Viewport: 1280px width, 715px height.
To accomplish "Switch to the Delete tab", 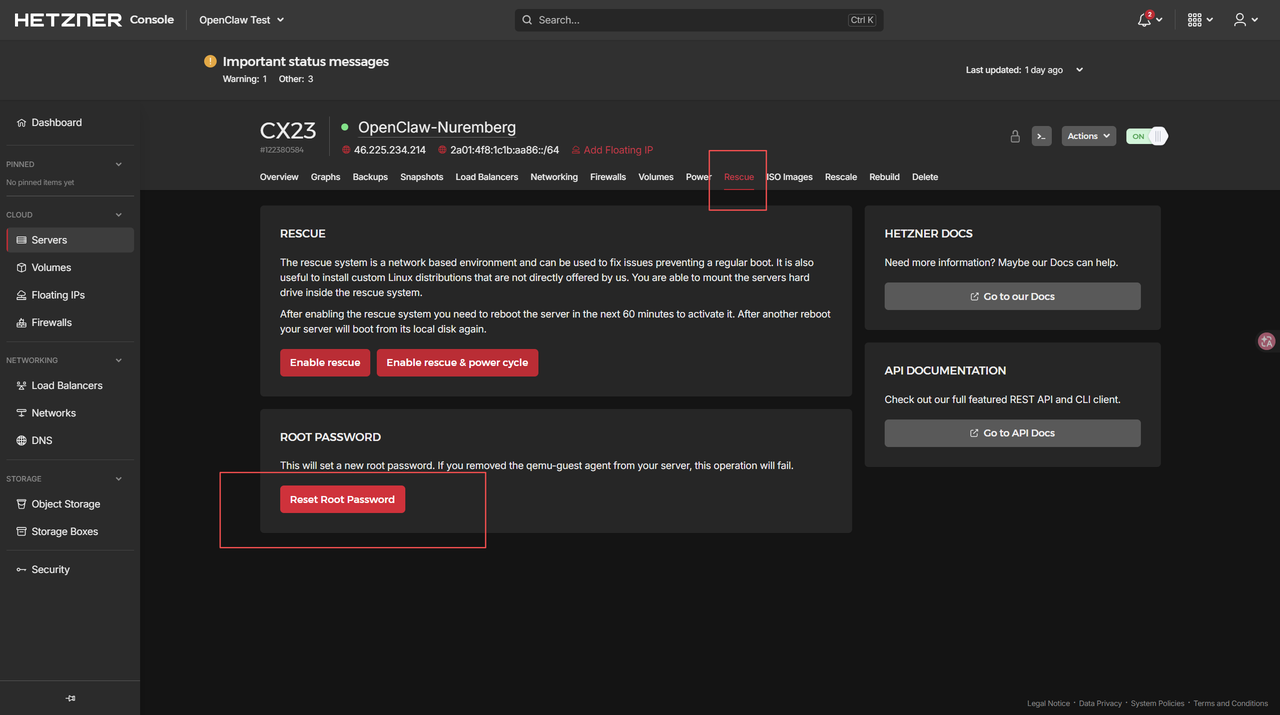I will 925,177.
